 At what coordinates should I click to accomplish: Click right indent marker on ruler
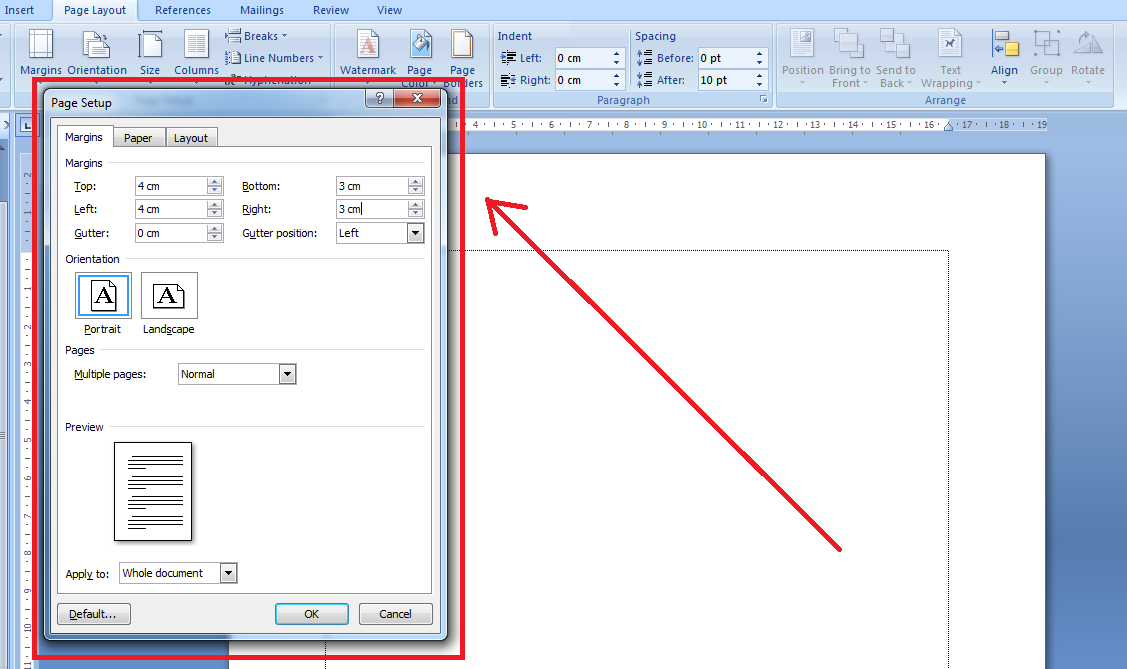[948, 126]
